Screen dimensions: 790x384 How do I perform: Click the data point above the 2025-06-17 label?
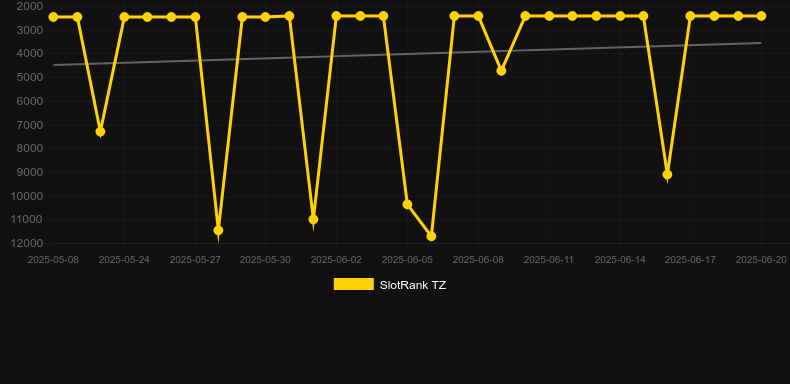[690, 16]
